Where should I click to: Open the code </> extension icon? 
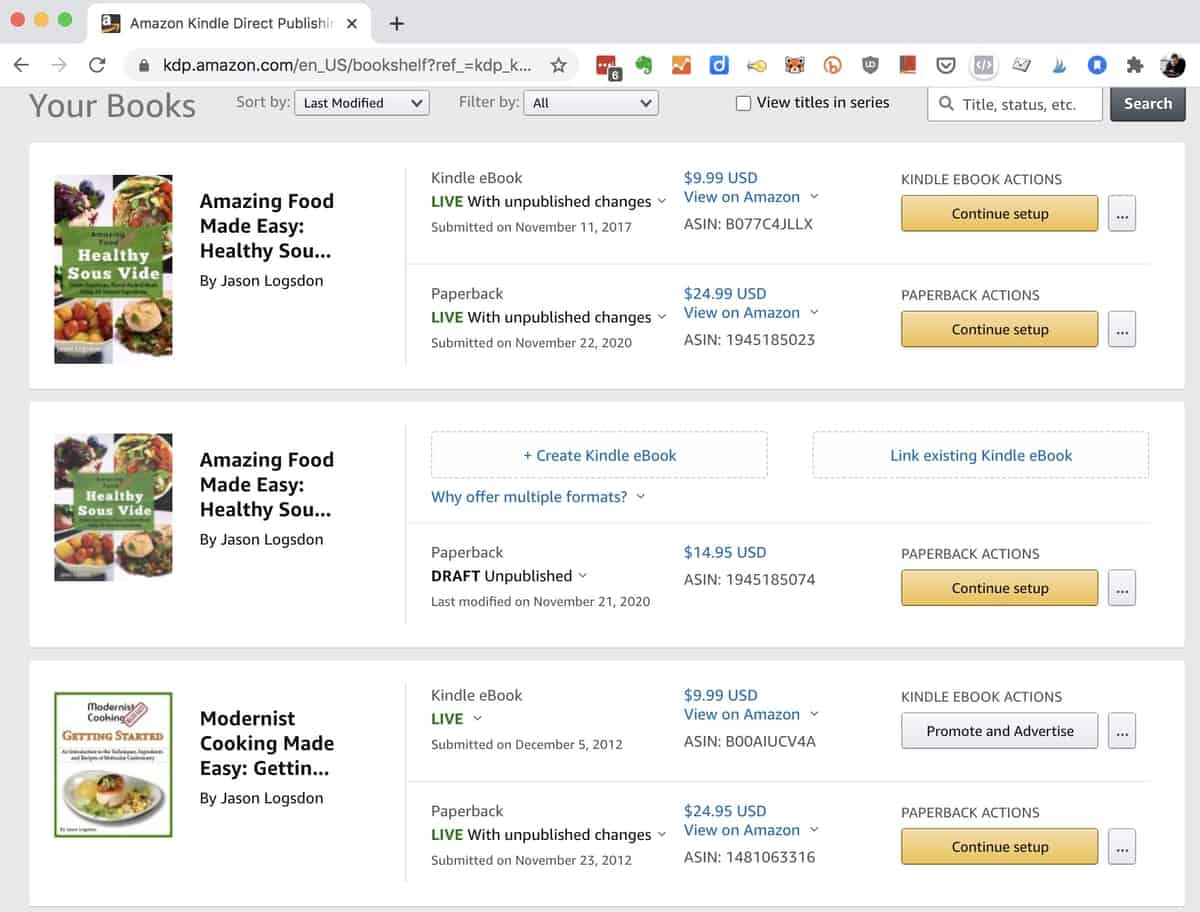pos(984,63)
